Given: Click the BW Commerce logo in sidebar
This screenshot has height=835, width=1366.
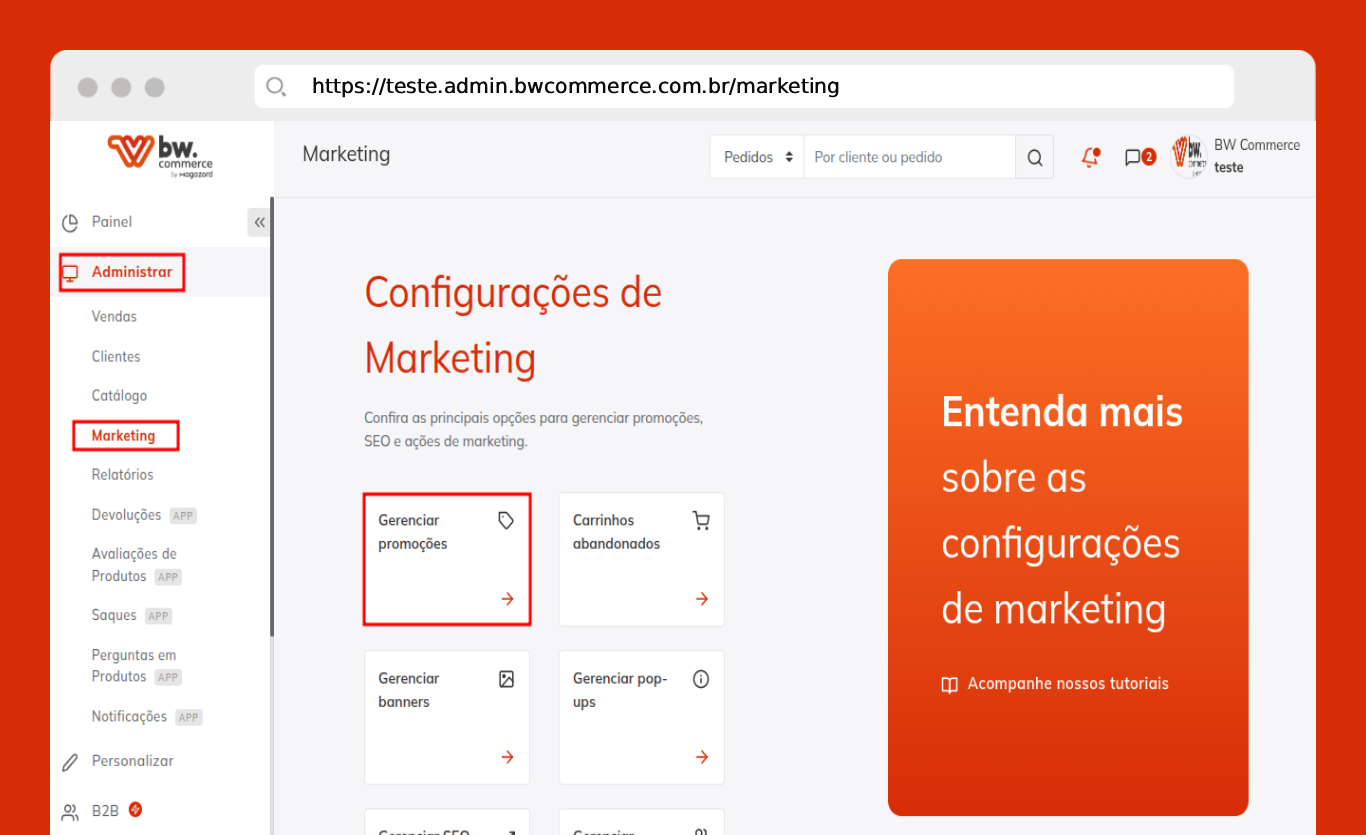Looking at the screenshot, I should tap(160, 155).
